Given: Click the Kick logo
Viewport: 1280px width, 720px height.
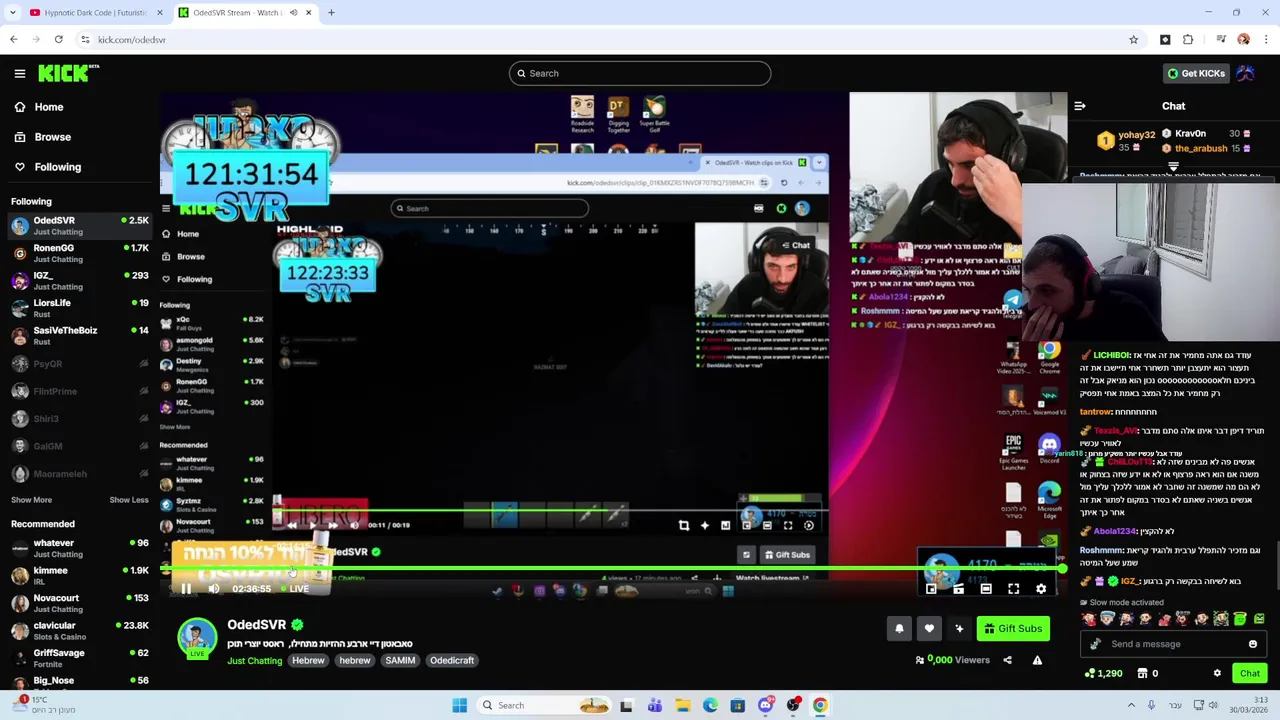Looking at the screenshot, I should [68, 73].
